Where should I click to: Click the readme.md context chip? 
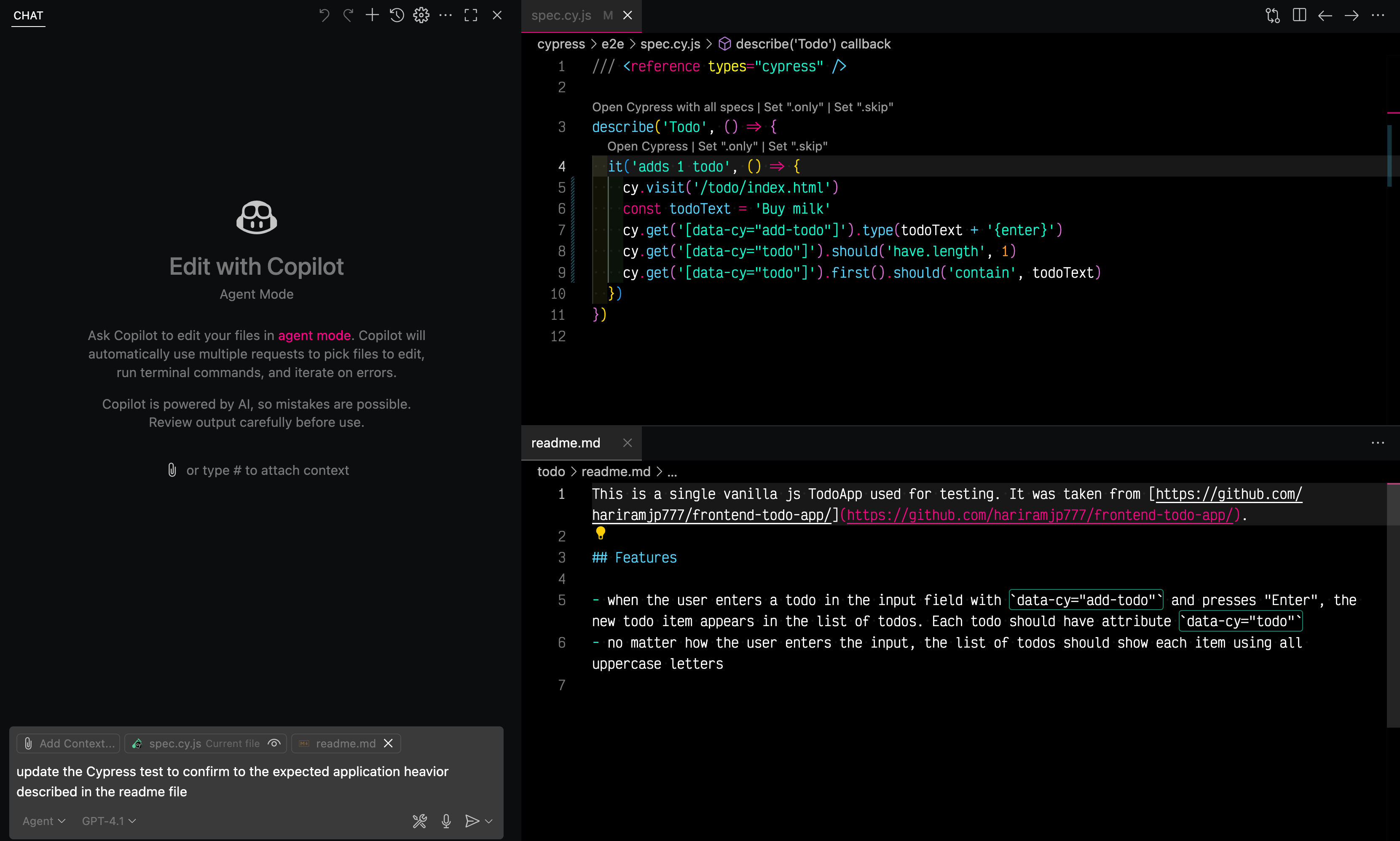pyautogui.click(x=346, y=744)
